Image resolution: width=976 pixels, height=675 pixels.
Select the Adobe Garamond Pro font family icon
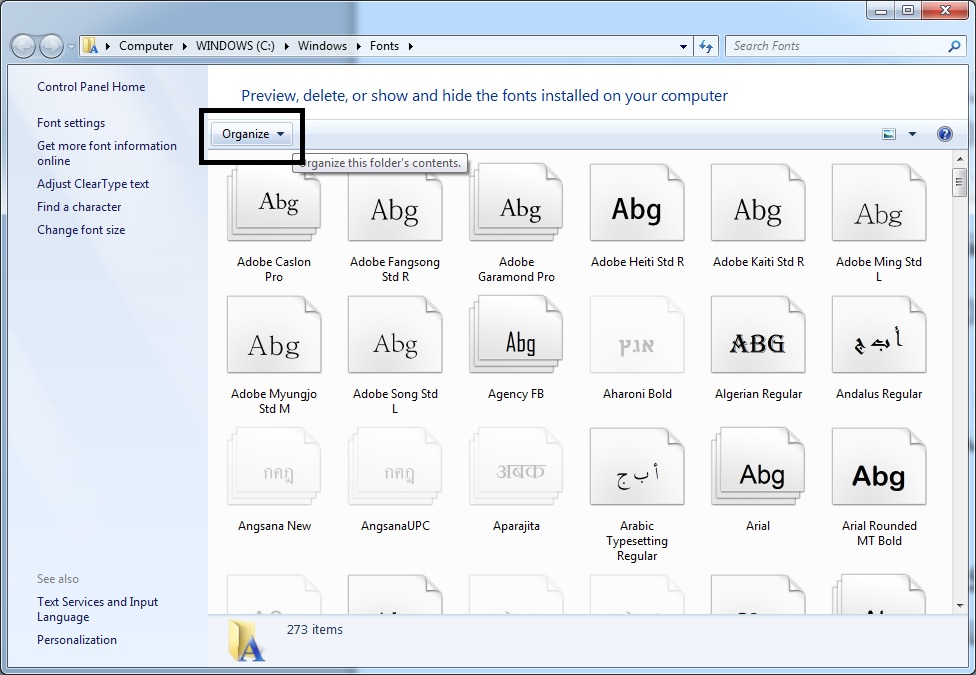516,202
